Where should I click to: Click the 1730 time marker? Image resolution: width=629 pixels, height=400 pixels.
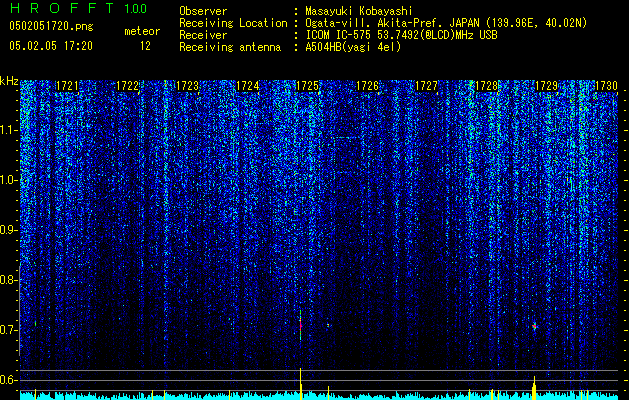pos(606,86)
